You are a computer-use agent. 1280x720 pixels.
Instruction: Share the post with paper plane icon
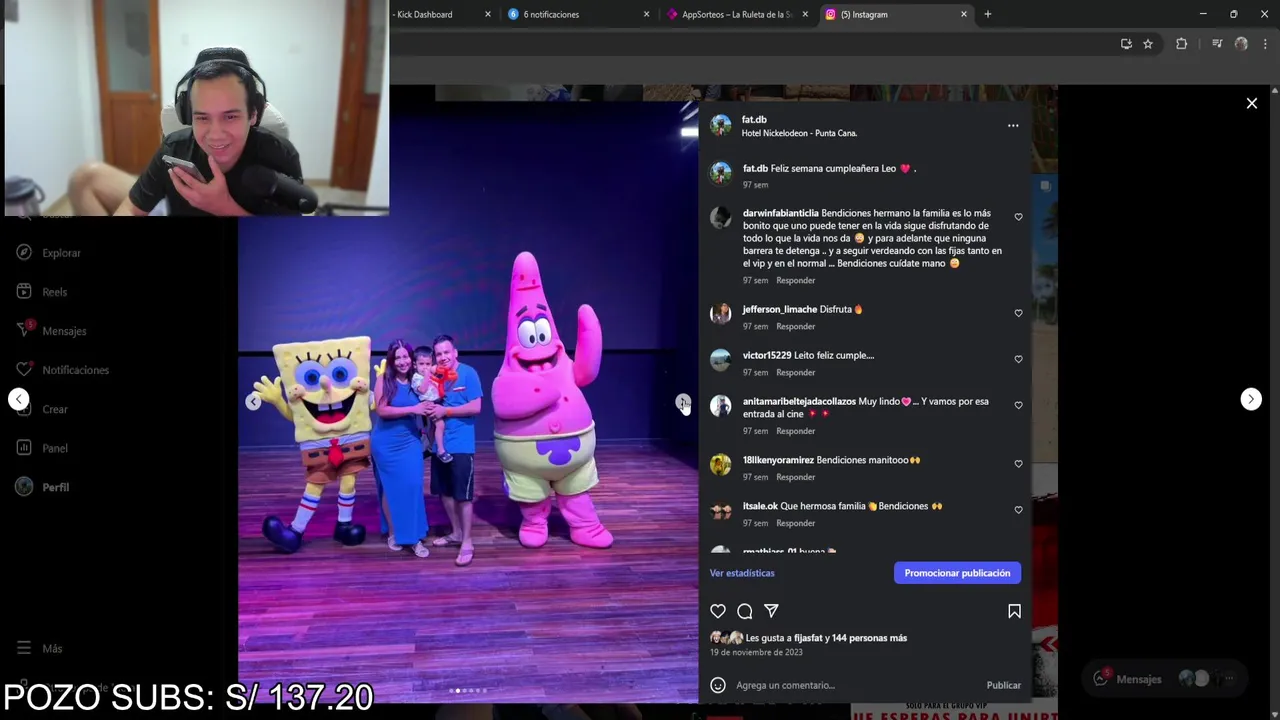coord(771,611)
